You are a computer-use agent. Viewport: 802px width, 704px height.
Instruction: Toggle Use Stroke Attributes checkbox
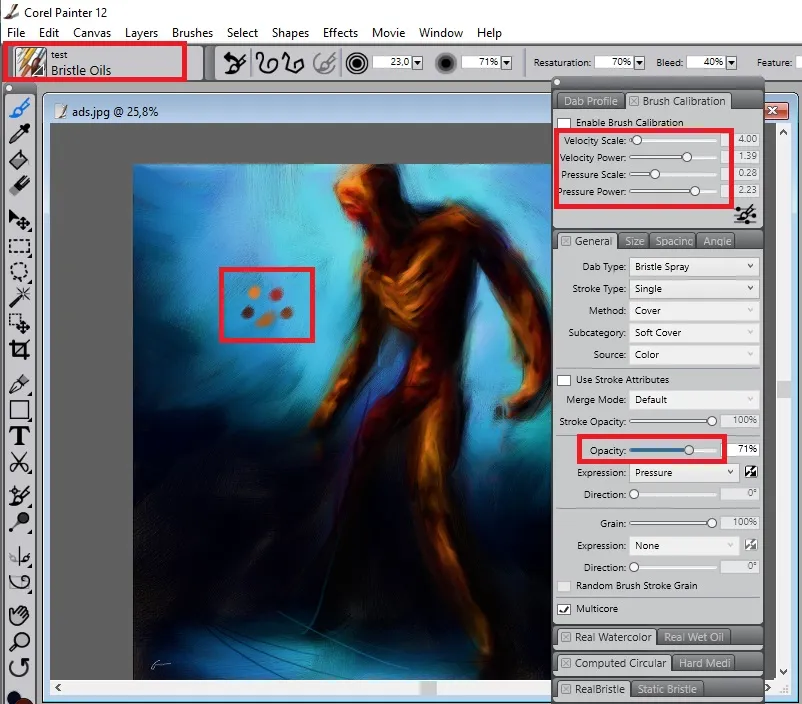click(564, 380)
